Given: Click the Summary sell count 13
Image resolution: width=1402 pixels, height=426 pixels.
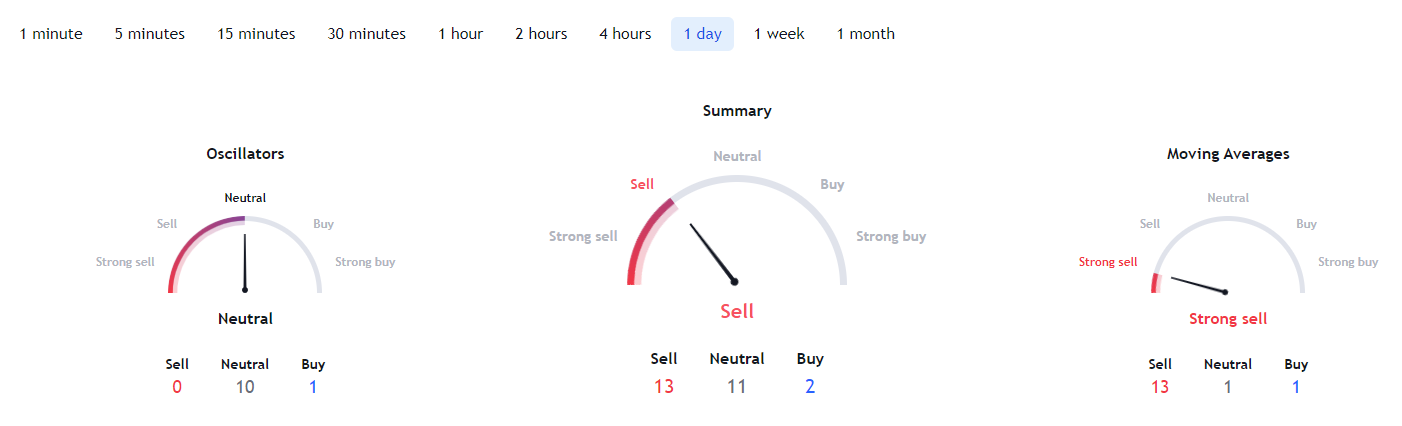Looking at the screenshot, I should pyautogui.click(x=664, y=387).
